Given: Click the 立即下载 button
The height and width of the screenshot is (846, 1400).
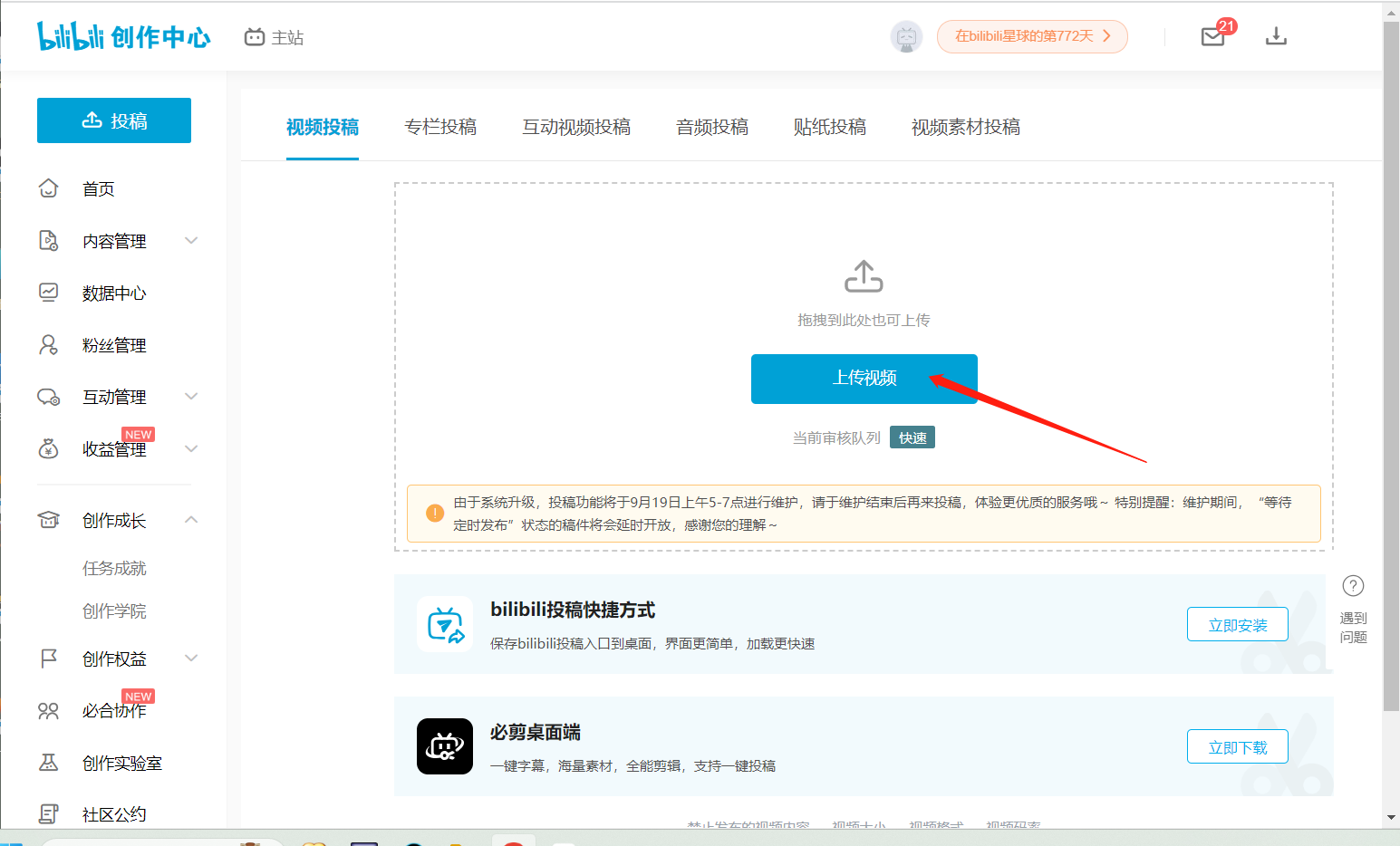Looking at the screenshot, I should [x=1238, y=746].
